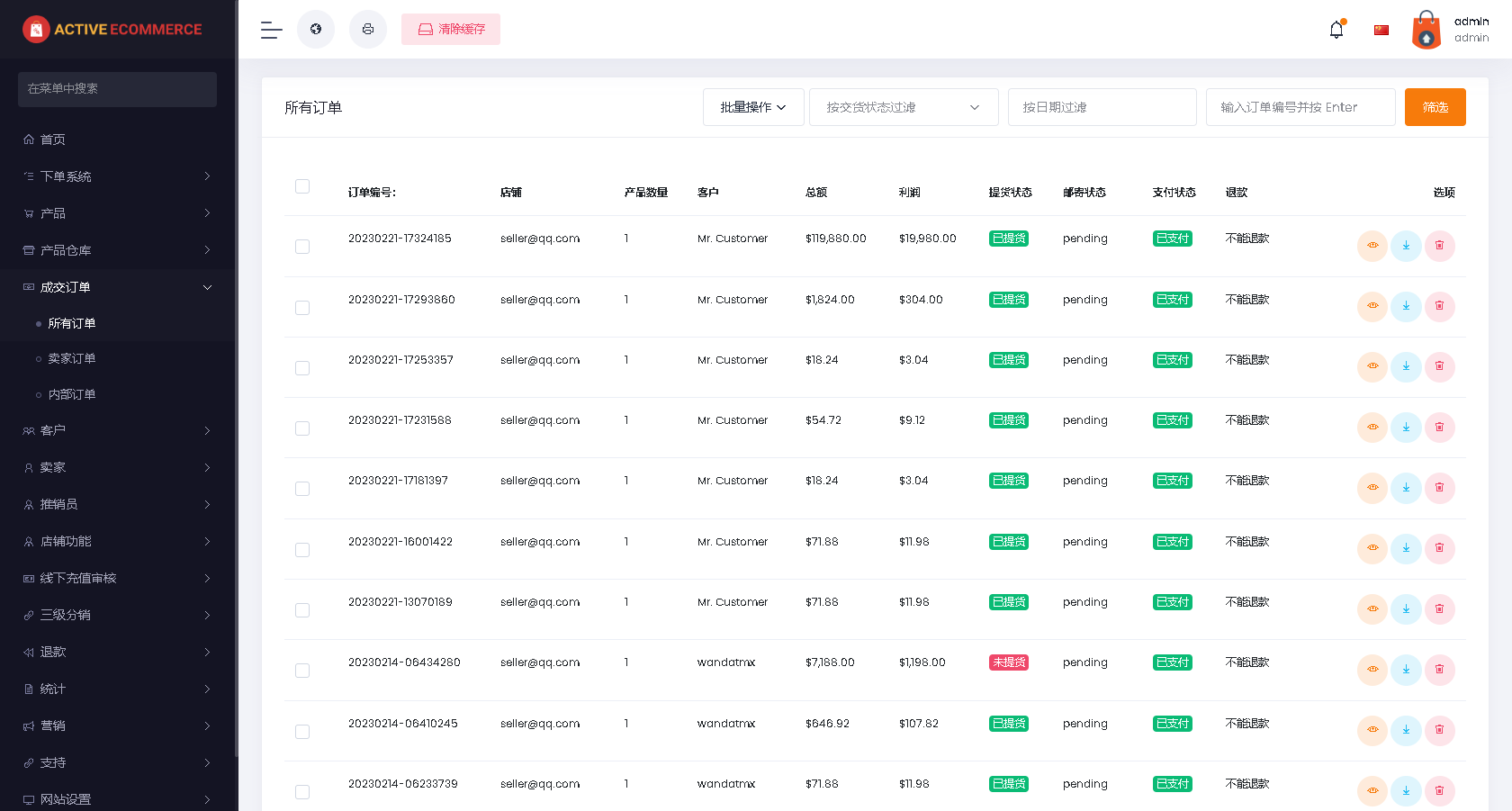Download invoice for order 20230221-17293860
This screenshot has width=1512, height=811.
tap(1406, 306)
